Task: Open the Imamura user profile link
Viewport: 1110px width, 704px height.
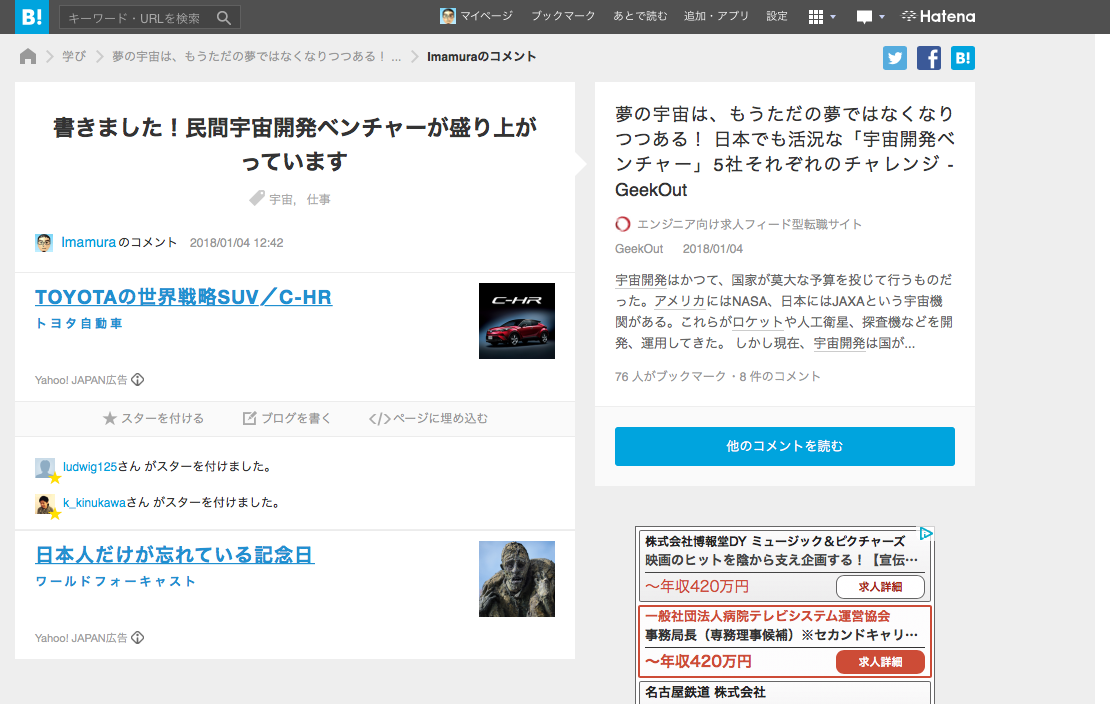Action: pos(88,242)
